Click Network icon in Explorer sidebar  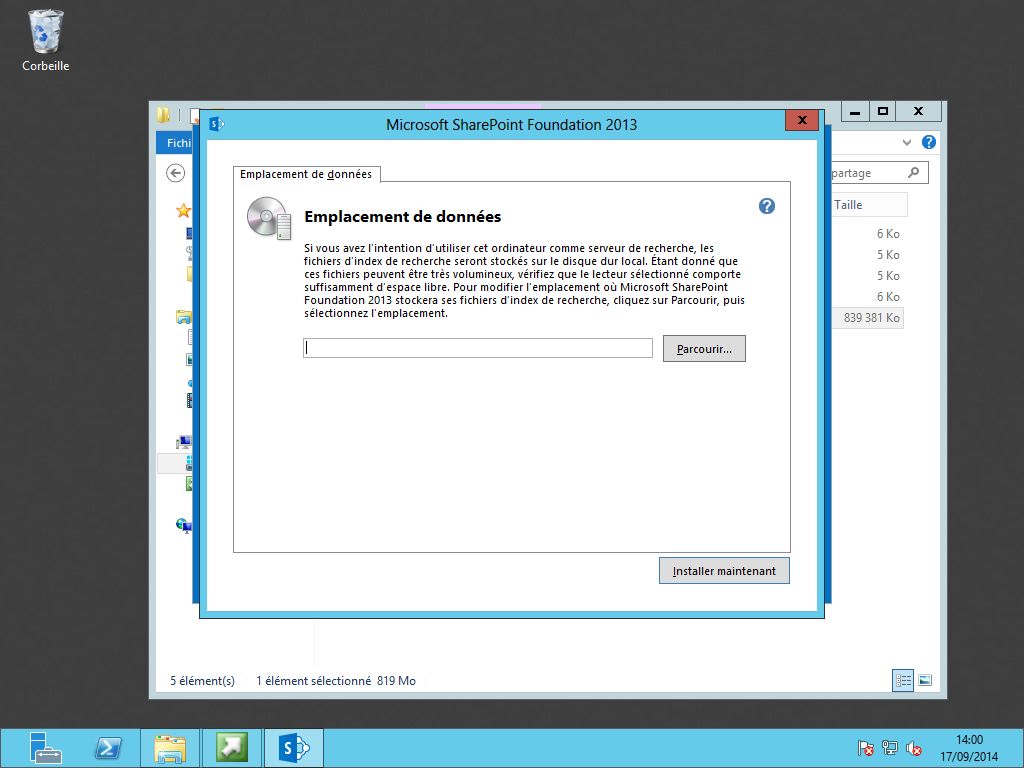click(x=184, y=525)
